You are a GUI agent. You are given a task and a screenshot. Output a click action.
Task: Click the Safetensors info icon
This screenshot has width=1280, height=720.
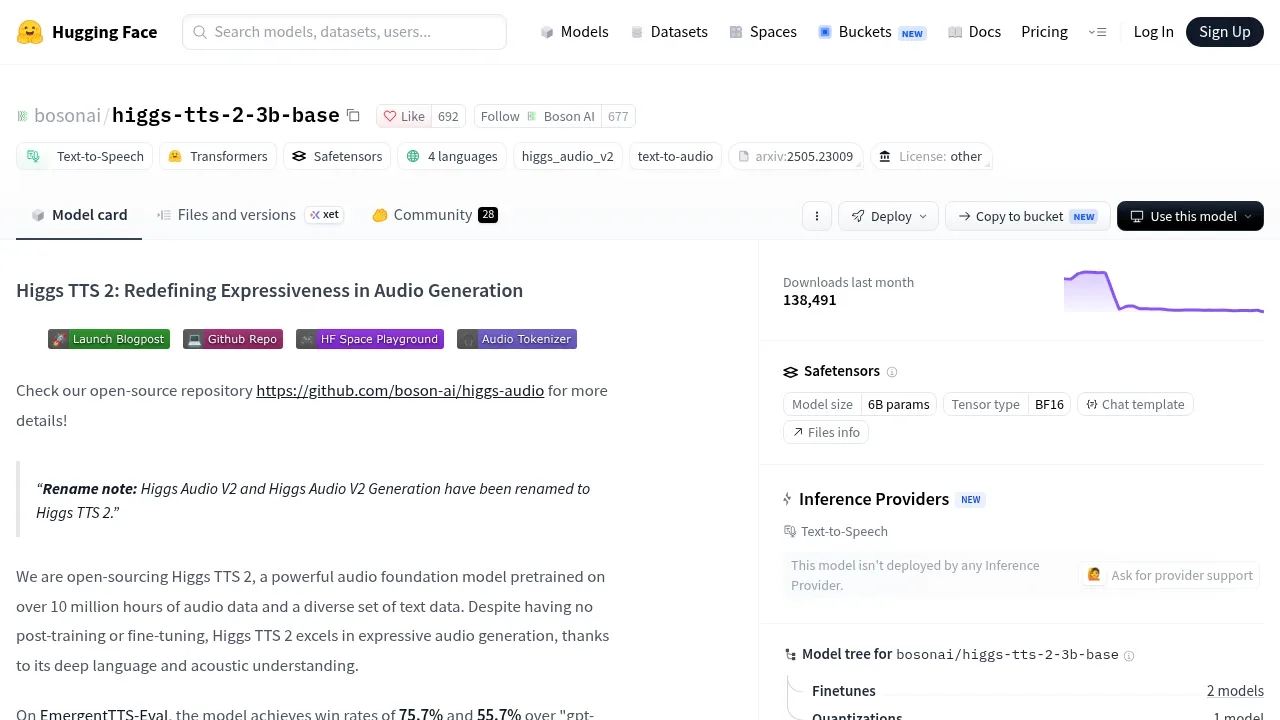pos(892,372)
